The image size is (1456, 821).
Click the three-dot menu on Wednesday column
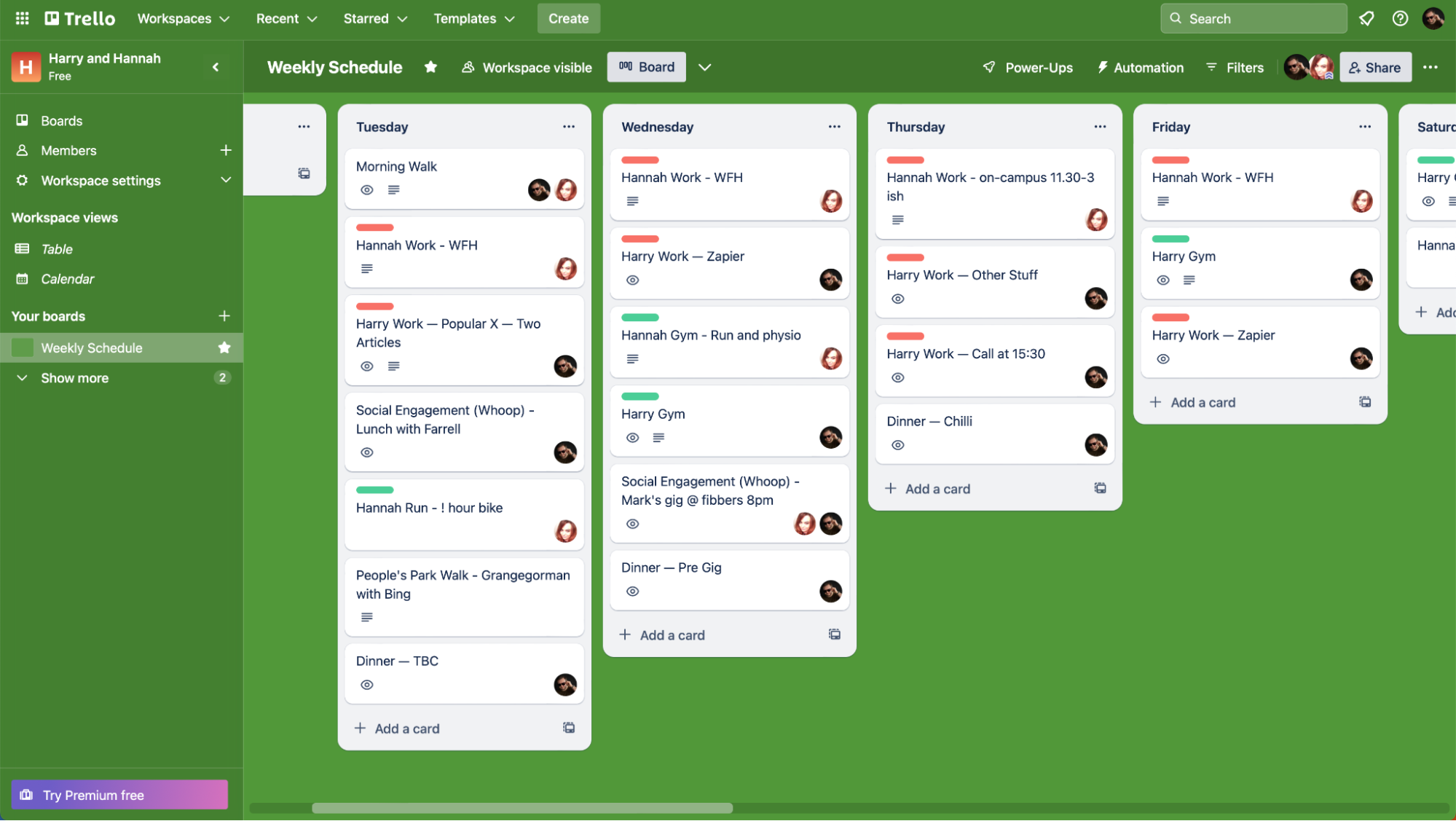833,127
